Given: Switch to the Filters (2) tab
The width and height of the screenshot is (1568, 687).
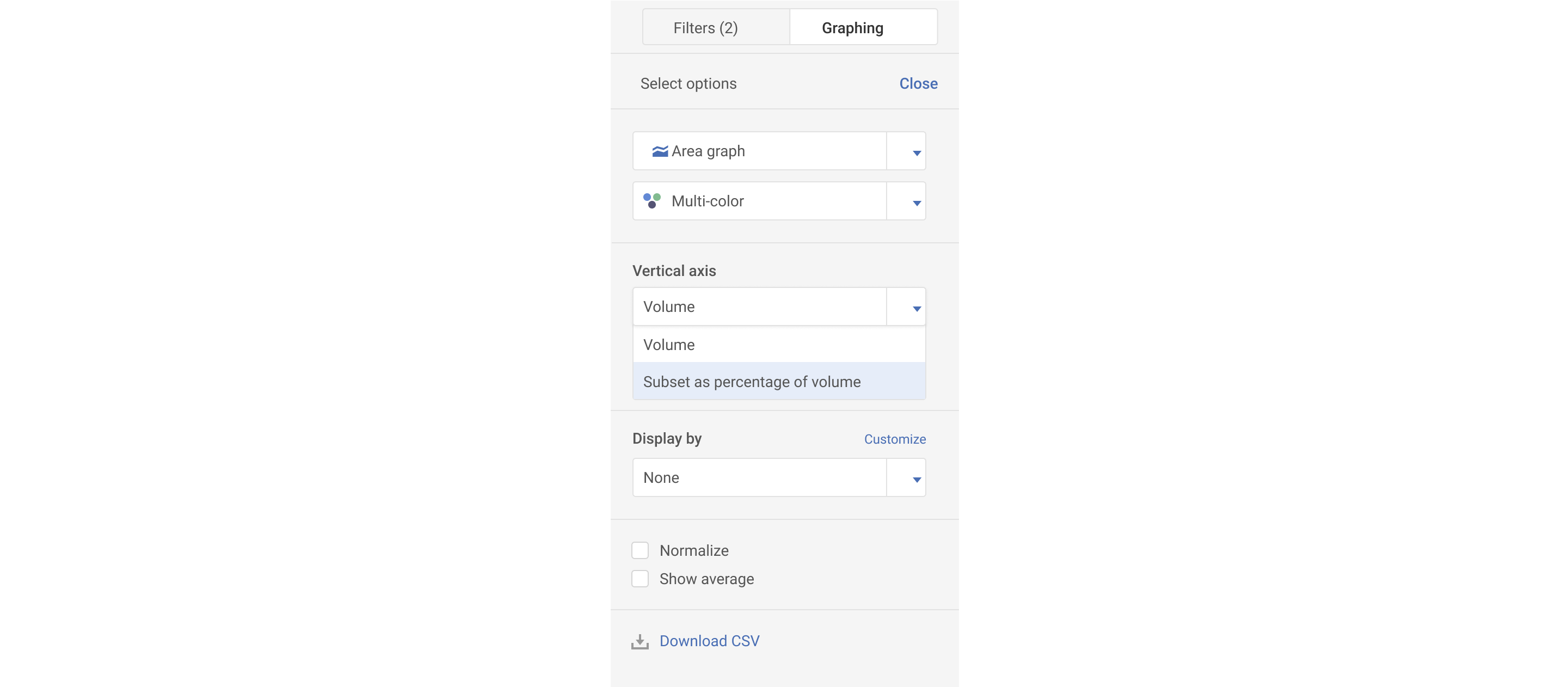Looking at the screenshot, I should click(x=705, y=28).
